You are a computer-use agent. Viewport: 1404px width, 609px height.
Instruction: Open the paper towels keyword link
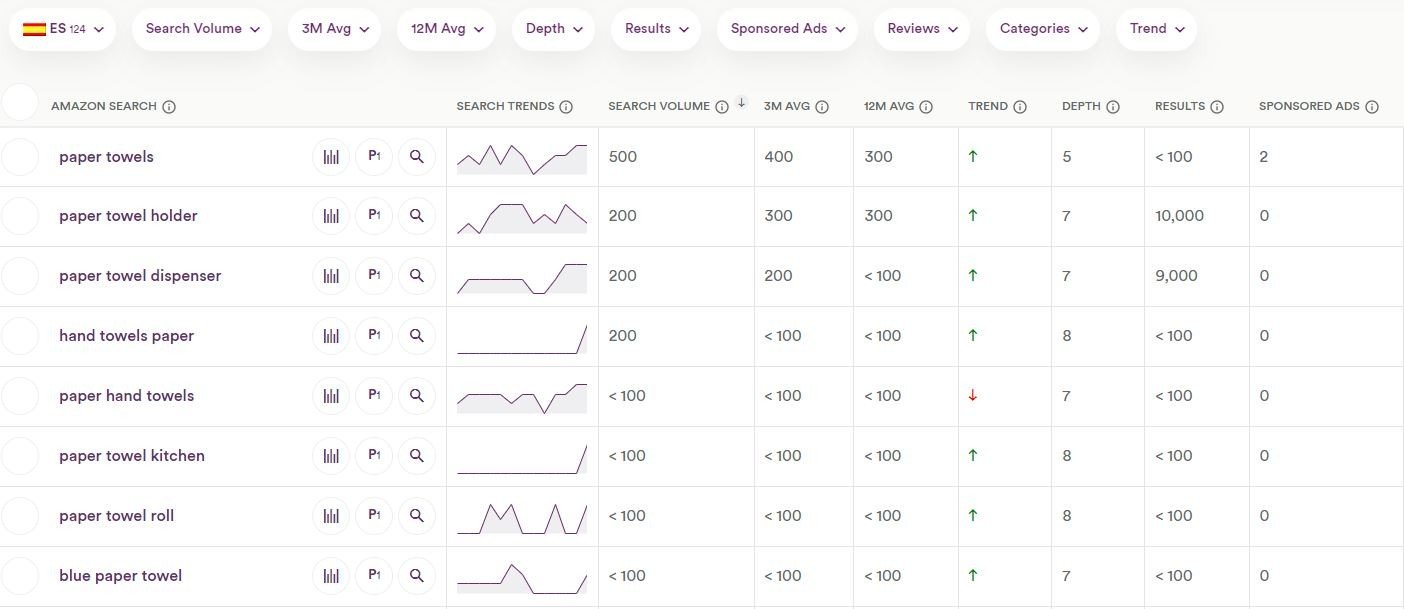106,157
